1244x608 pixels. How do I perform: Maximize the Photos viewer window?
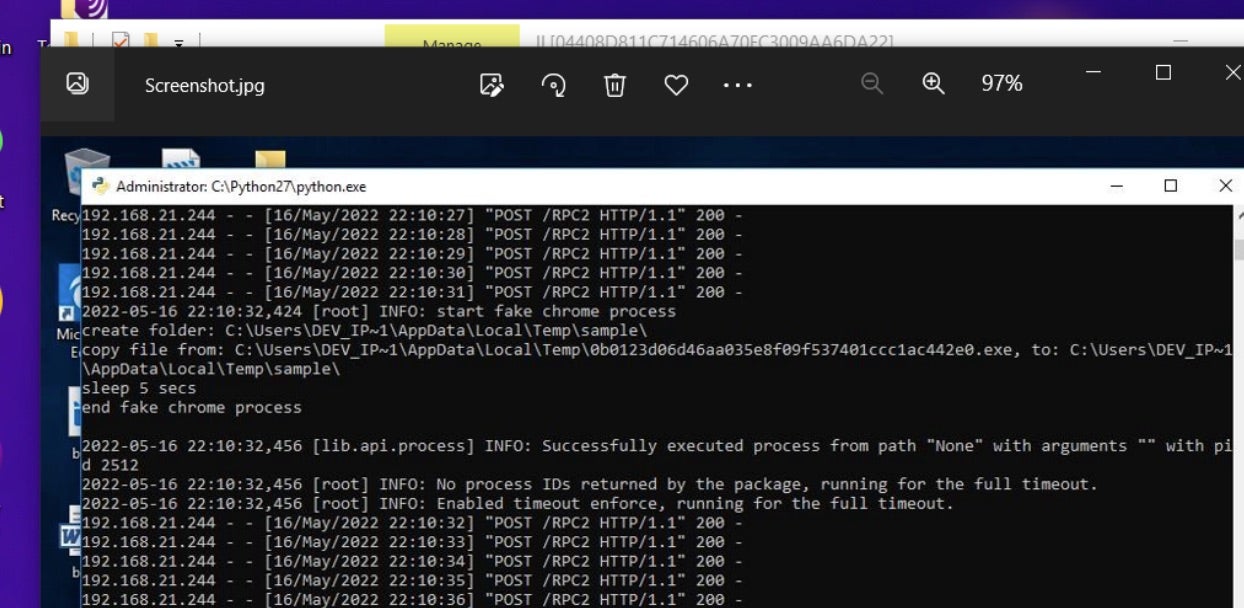[1163, 72]
